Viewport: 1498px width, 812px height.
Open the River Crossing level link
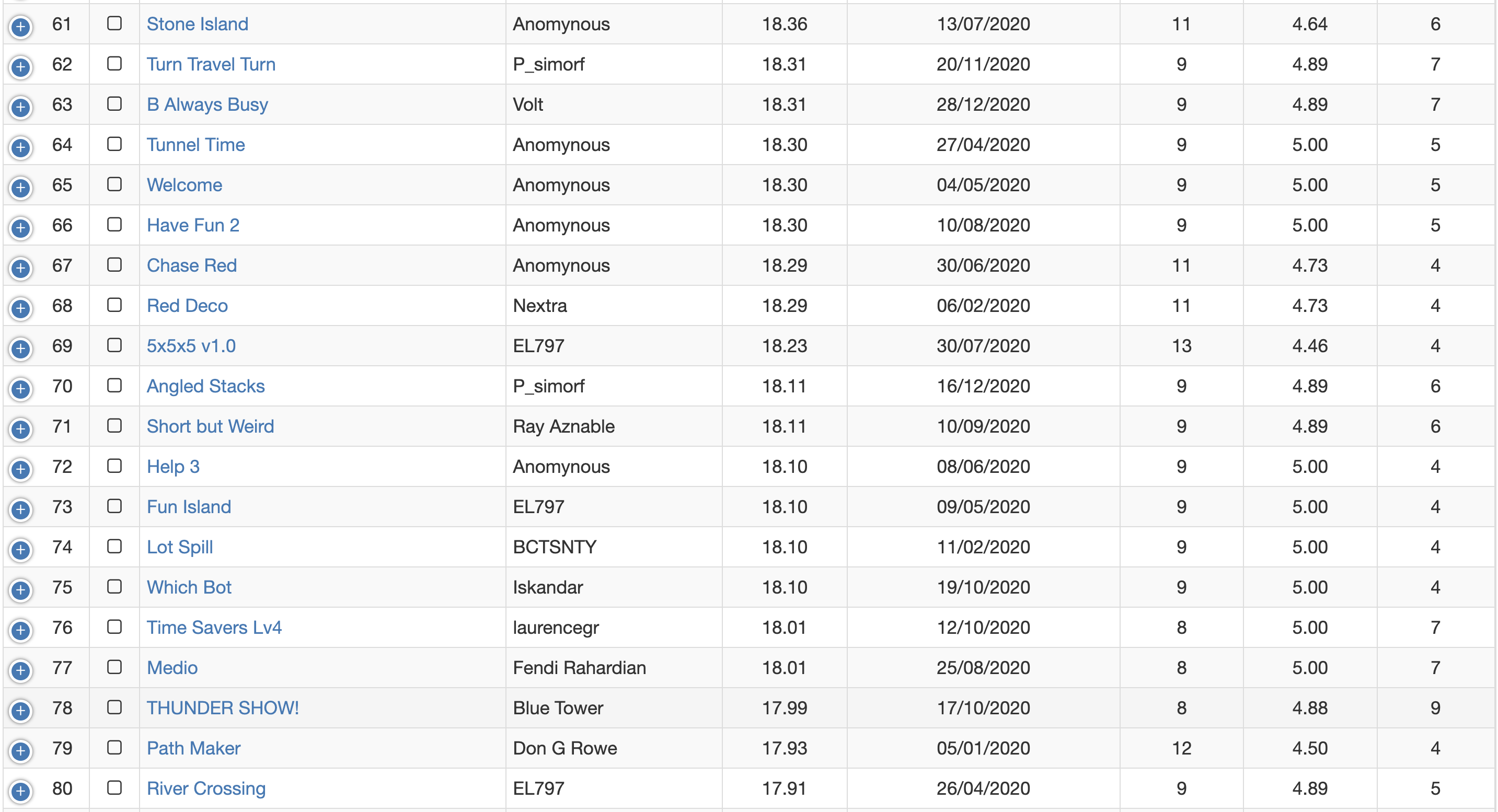pyautogui.click(x=206, y=788)
